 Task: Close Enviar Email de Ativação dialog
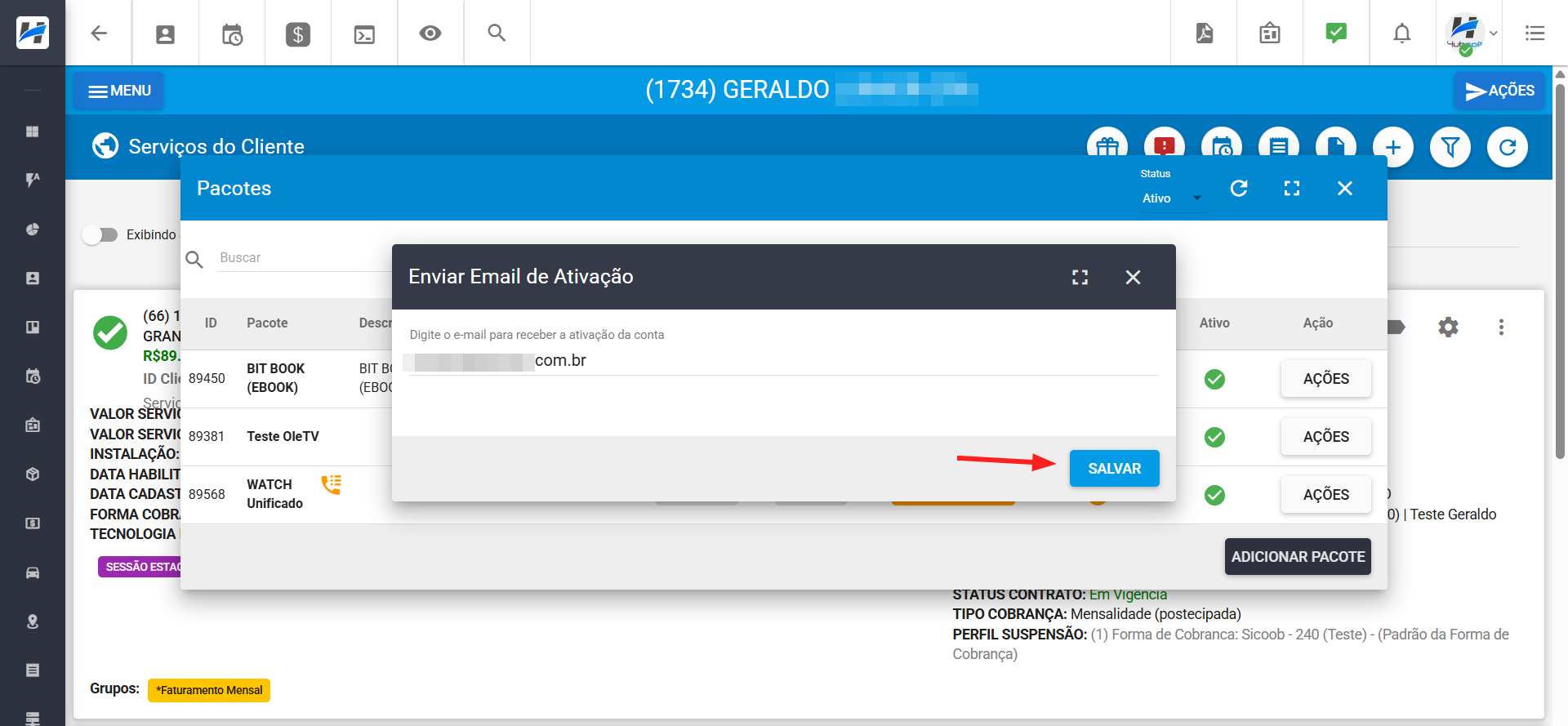point(1133,278)
